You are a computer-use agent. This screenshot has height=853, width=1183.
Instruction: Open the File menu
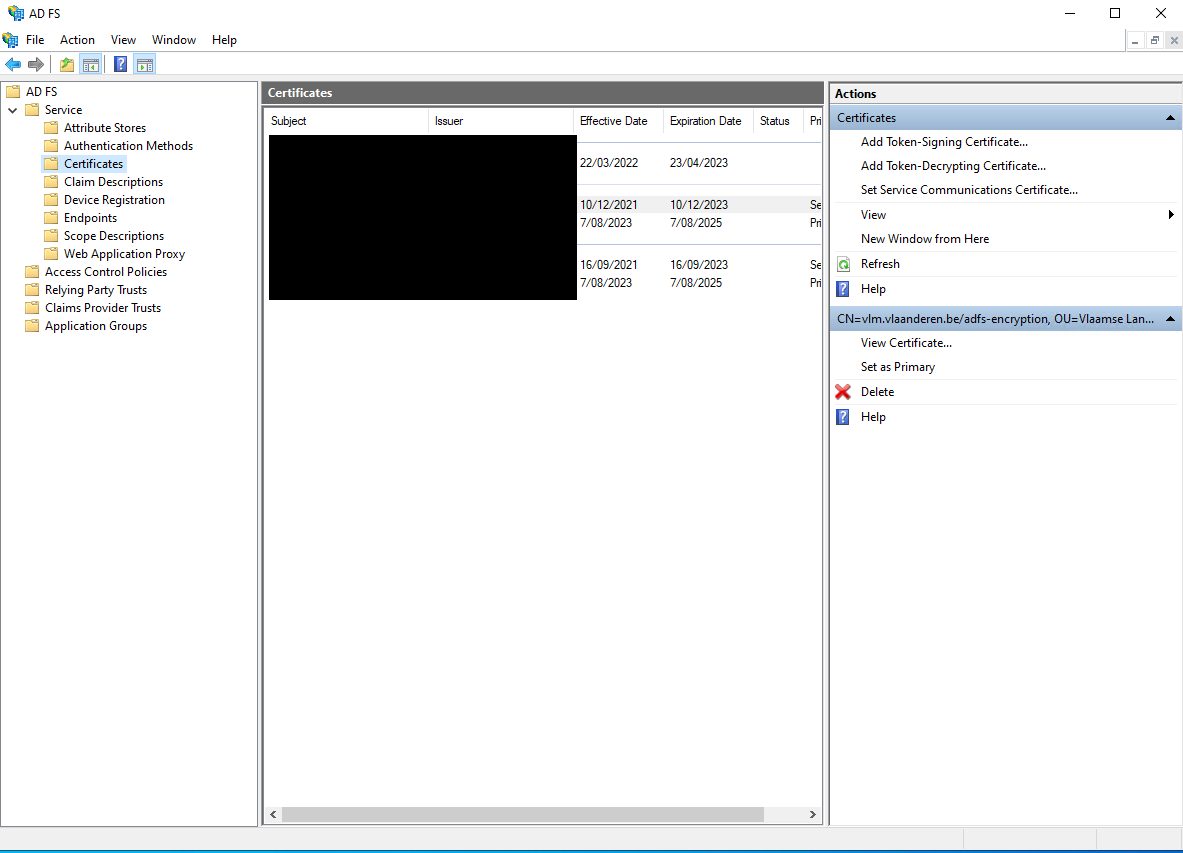(35, 40)
